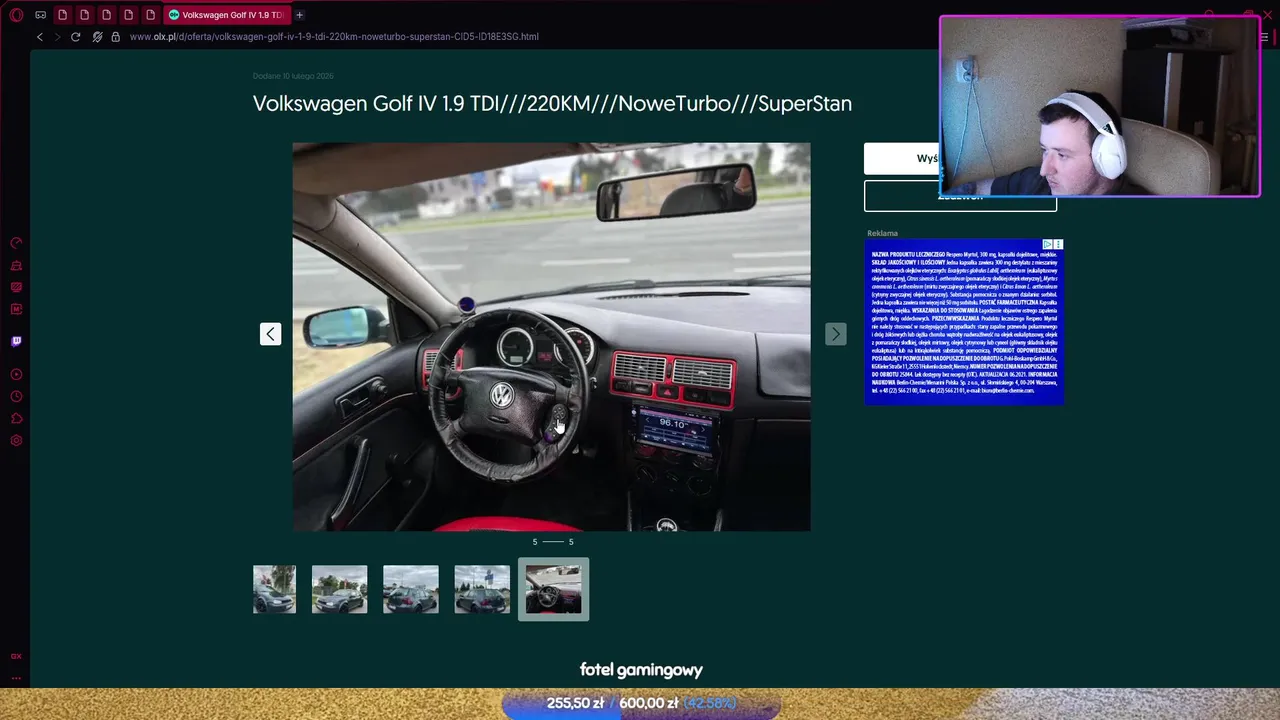This screenshot has width=1280, height=720.
Task: Click the 'Dodane 10 lutego 2026' date
Action: (x=293, y=76)
